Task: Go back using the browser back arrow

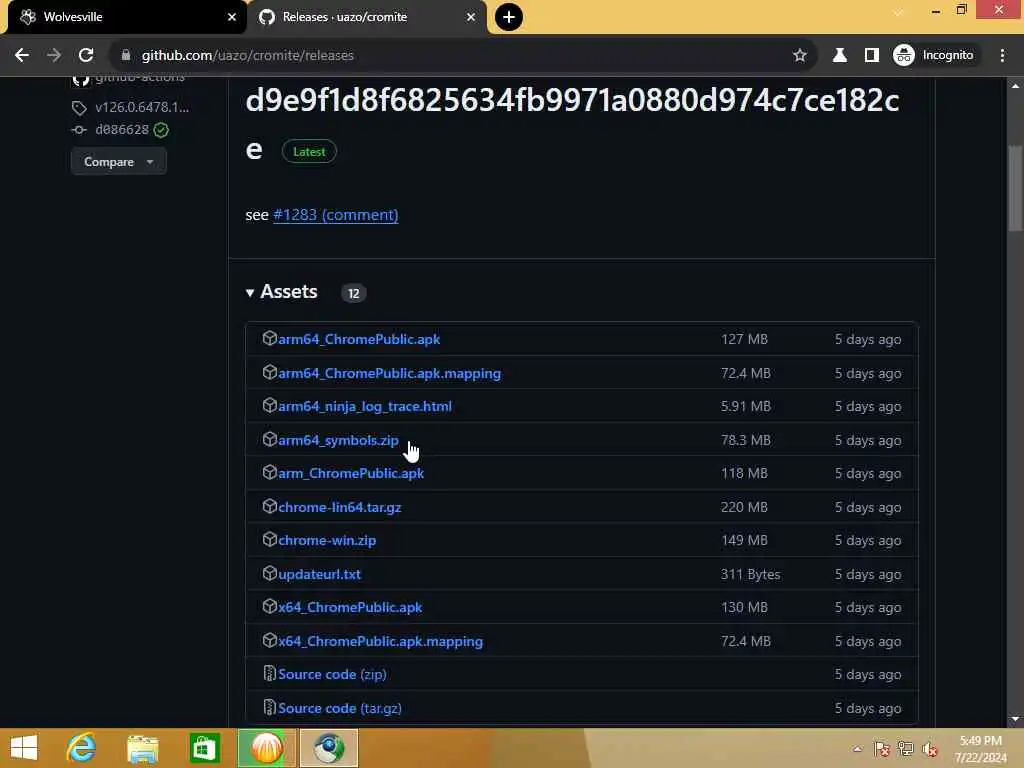Action: [x=22, y=56]
